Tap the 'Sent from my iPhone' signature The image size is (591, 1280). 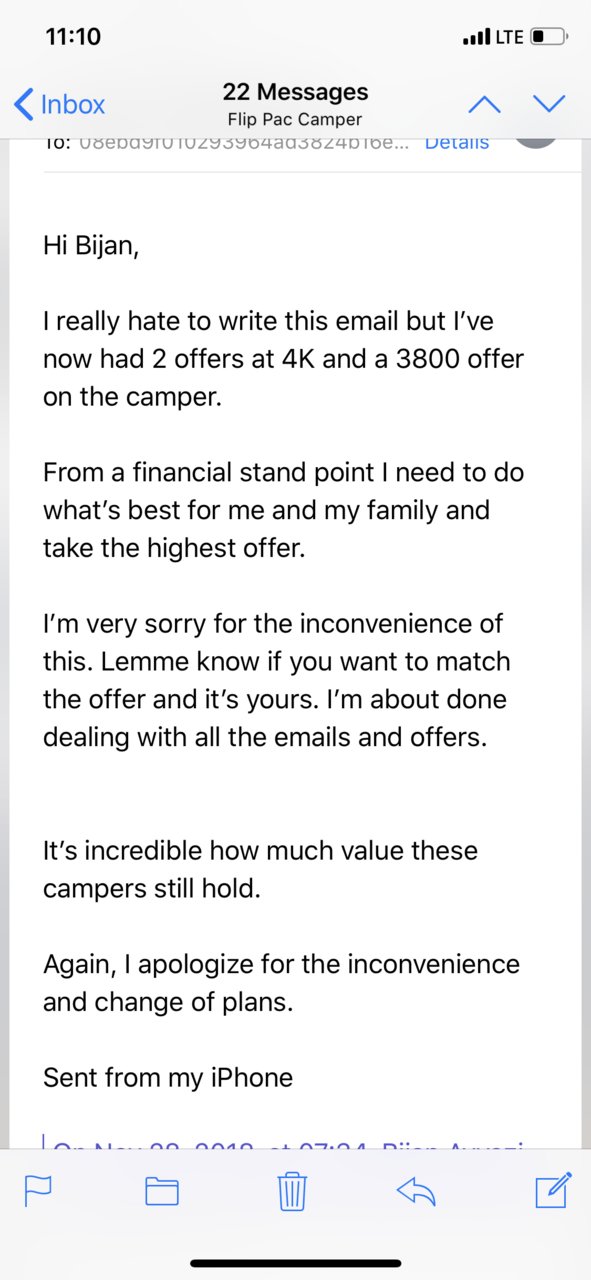coord(168,1077)
